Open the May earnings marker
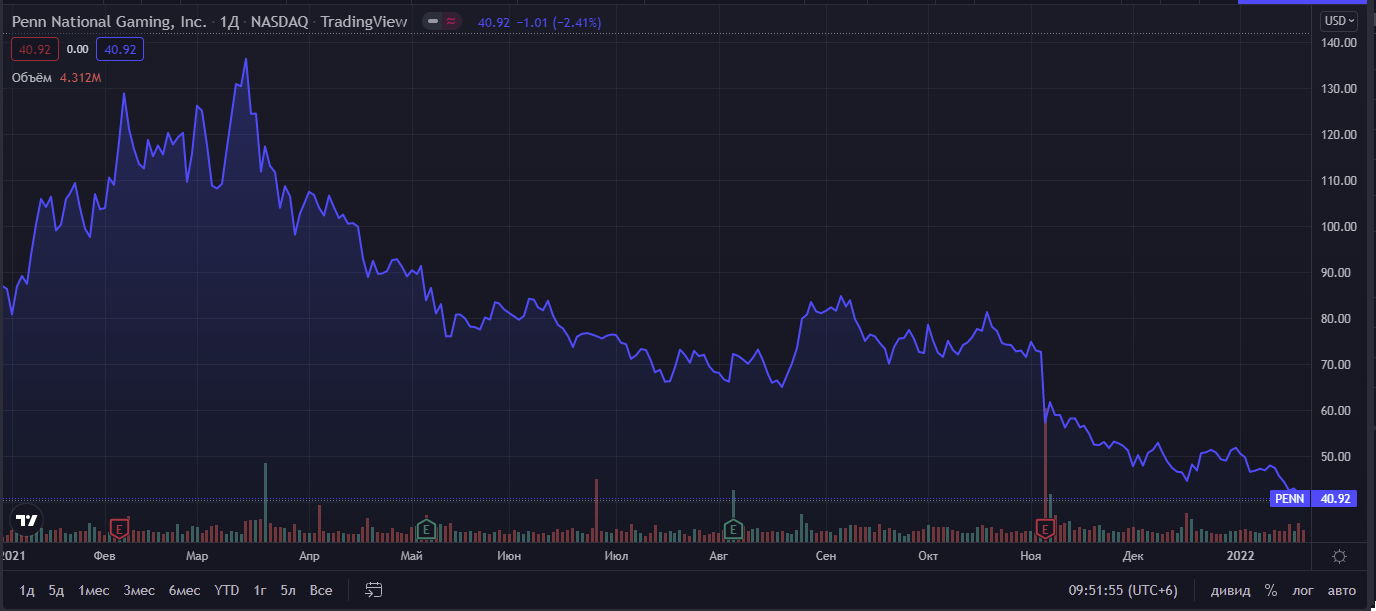1376x611 pixels. pyautogui.click(x=426, y=527)
